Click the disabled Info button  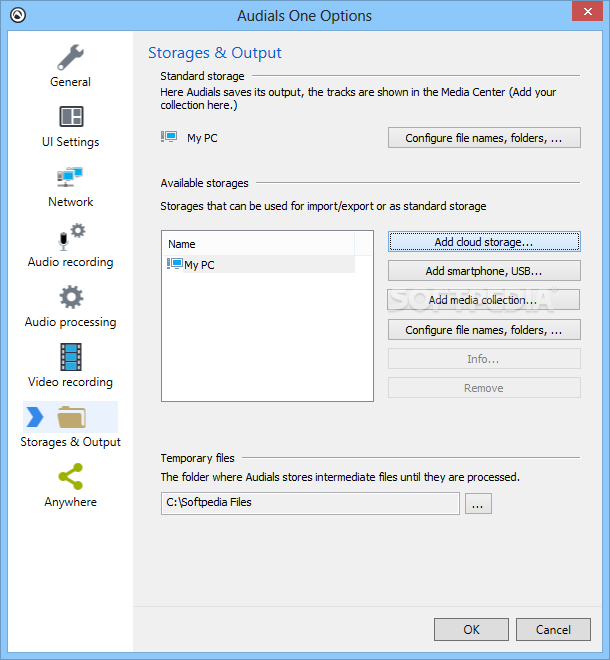[x=484, y=359]
